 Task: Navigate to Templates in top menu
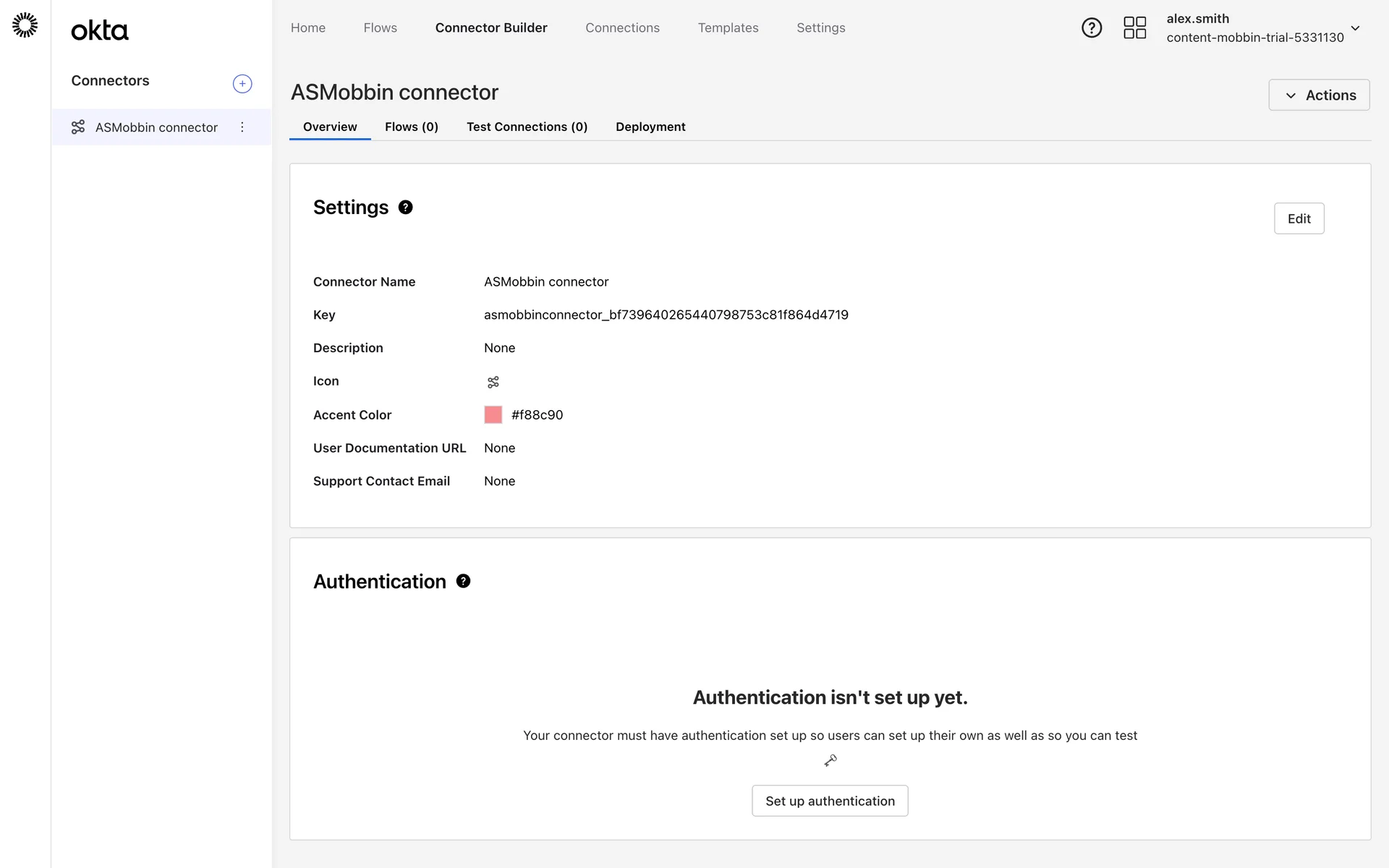(x=728, y=28)
